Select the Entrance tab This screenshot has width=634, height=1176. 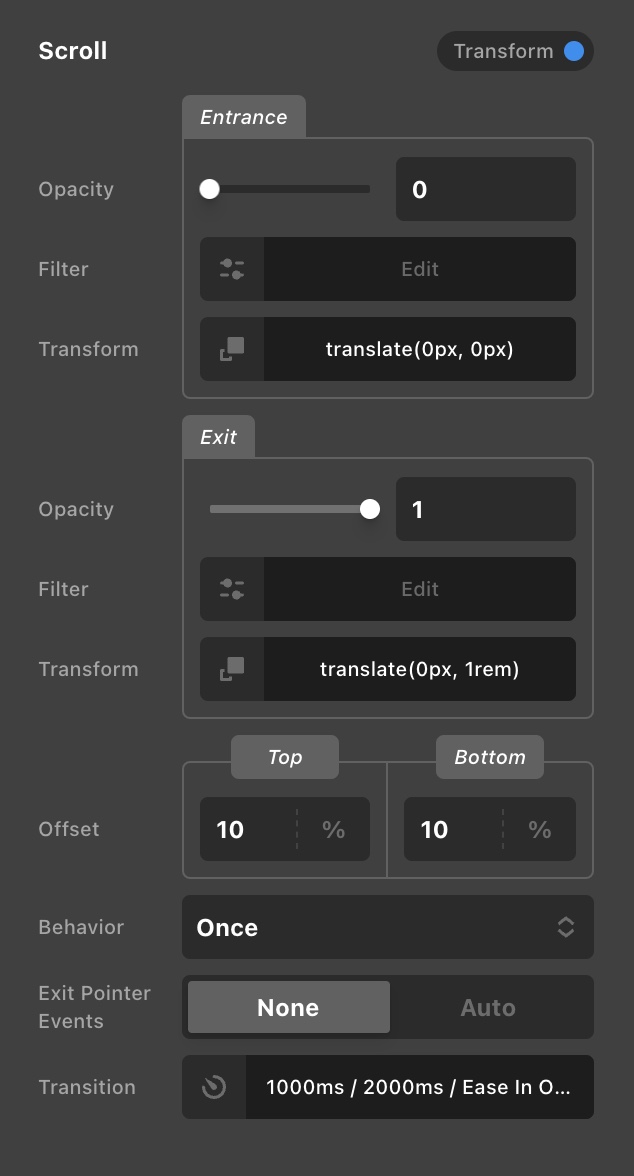244,117
